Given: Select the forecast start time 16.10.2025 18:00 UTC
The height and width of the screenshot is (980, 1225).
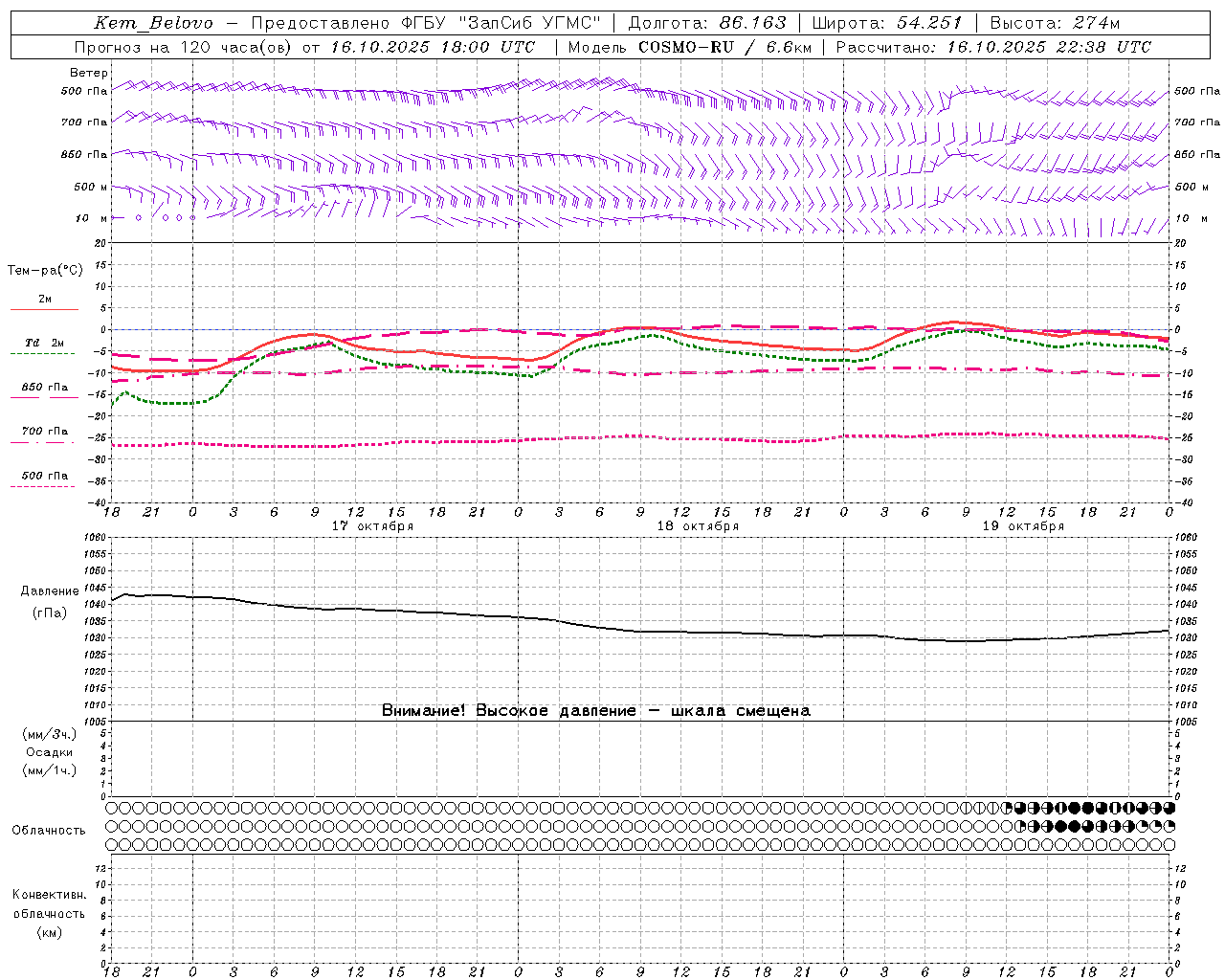Looking at the screenshot, I should click(x=433, y=47).
